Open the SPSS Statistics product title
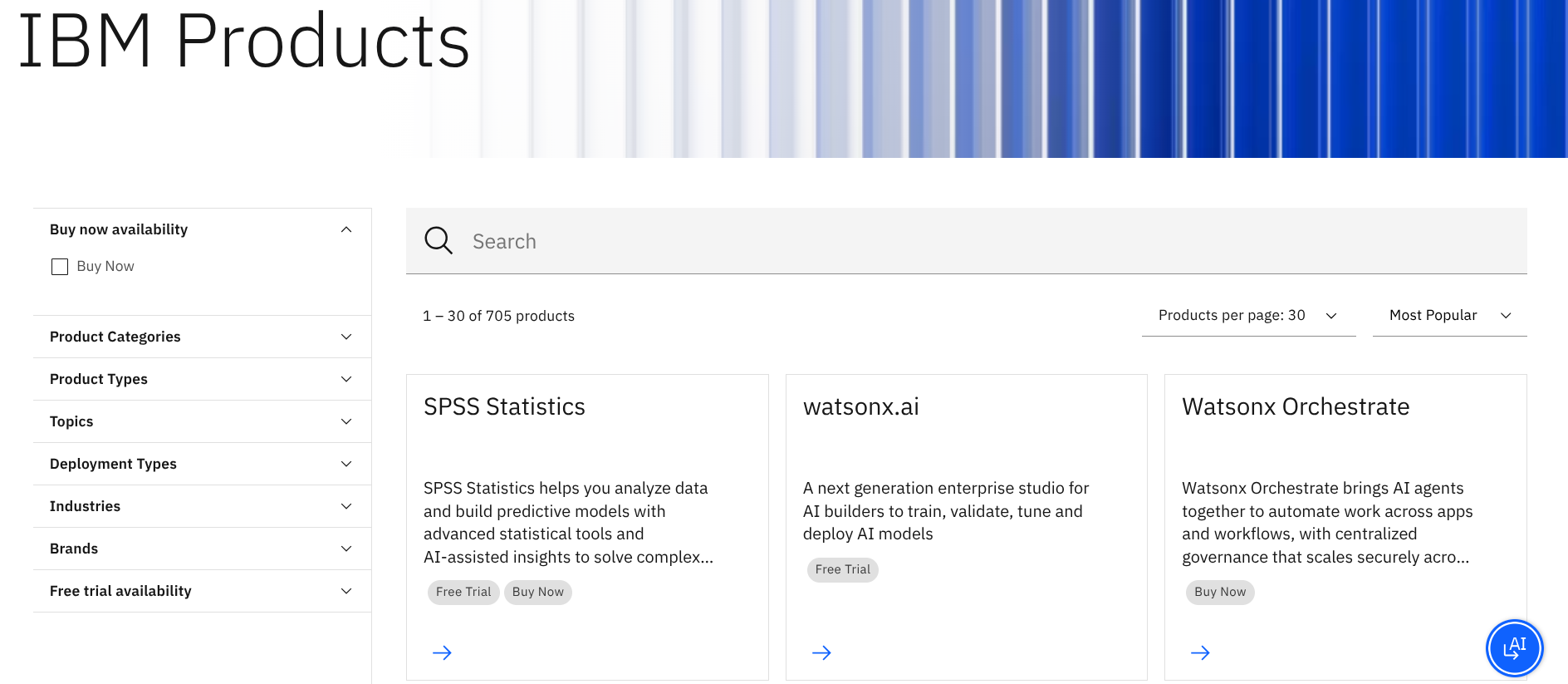 [x=504, y=406]
